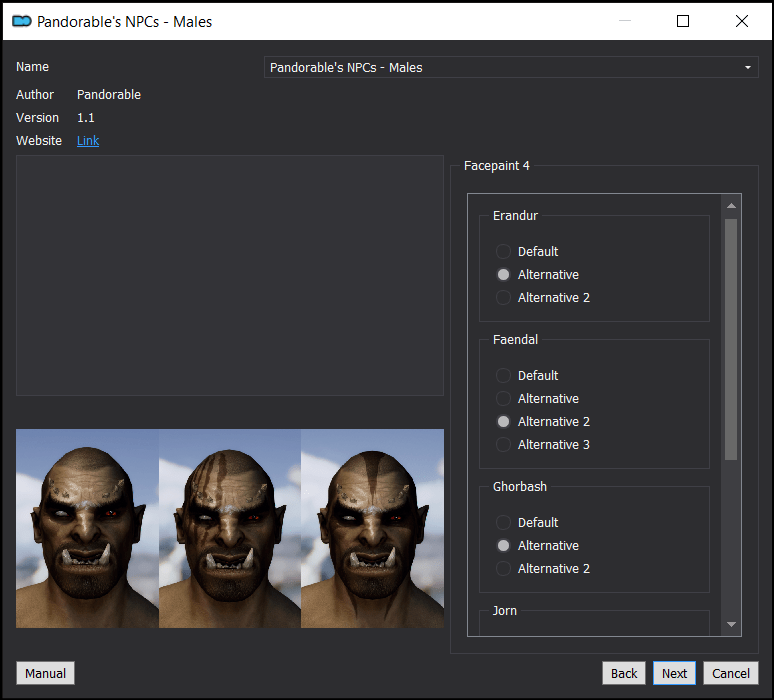Image resolution: width=774 pixels, height=700 pixels.
Task: Click the installer app icon in title bar
Action: [22, 21]
